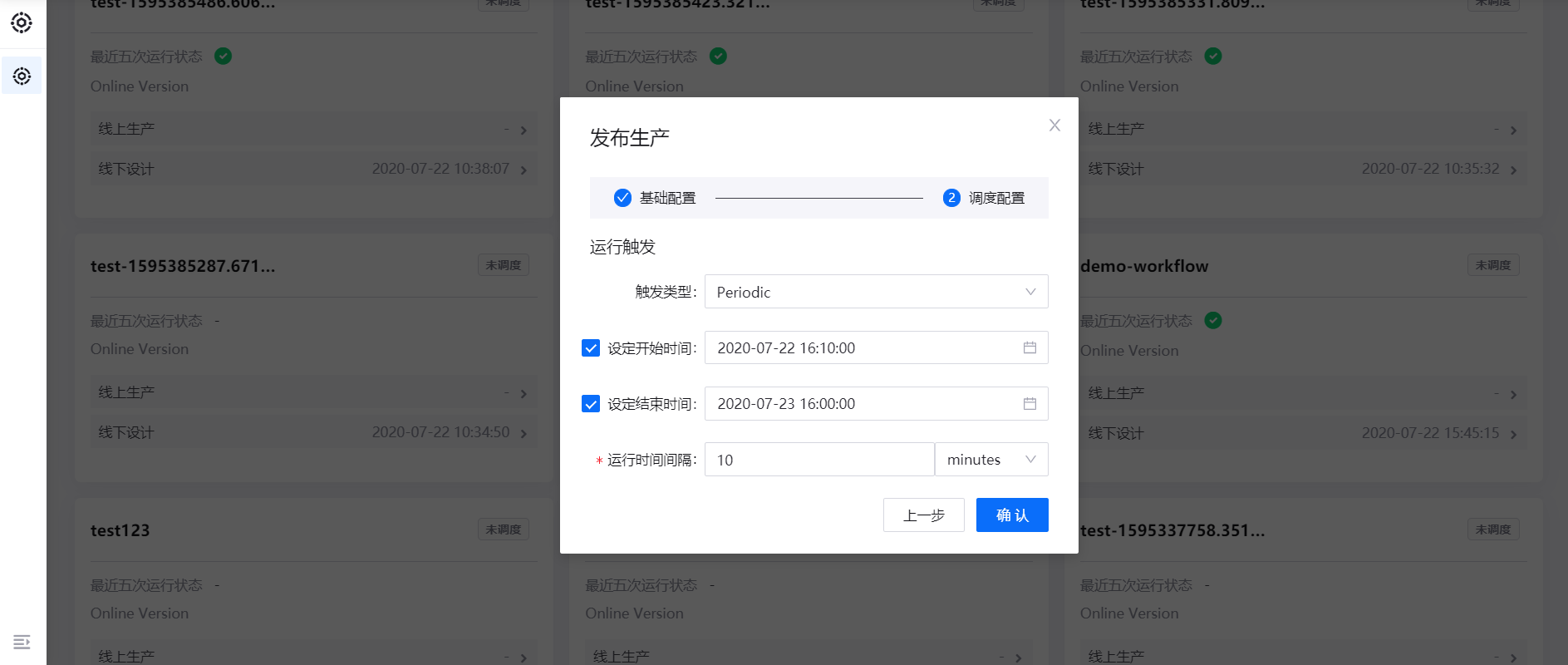The image size is (1568, 665).
Task: Open calendar for start time field
Action: 1030,347
